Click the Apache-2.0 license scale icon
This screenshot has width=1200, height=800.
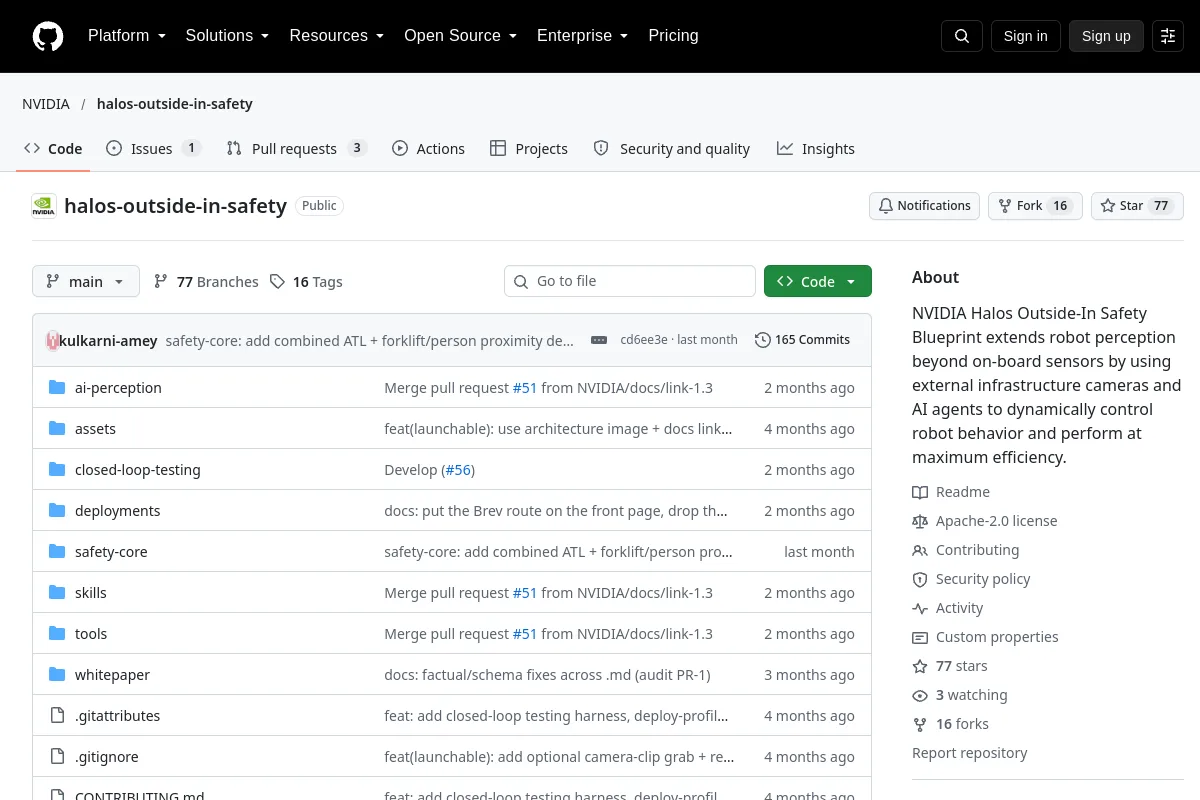(920, 521)
